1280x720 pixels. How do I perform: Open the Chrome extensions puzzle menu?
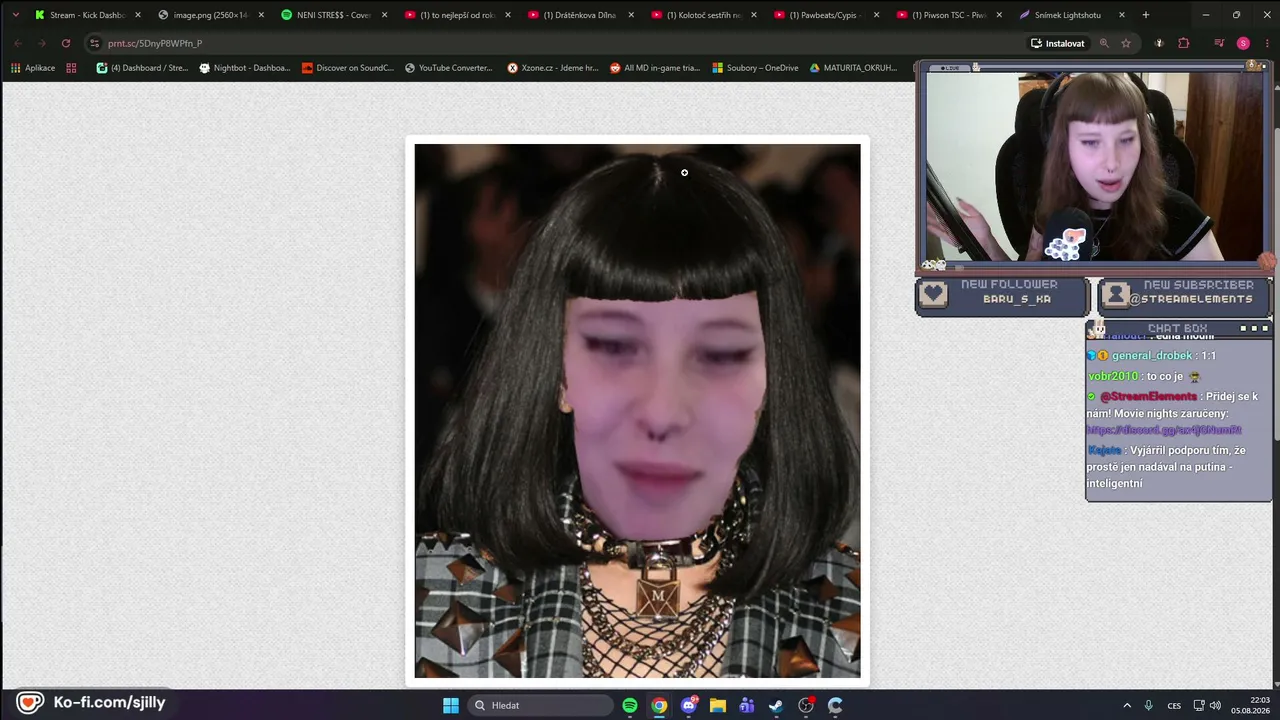point(1184,43)
